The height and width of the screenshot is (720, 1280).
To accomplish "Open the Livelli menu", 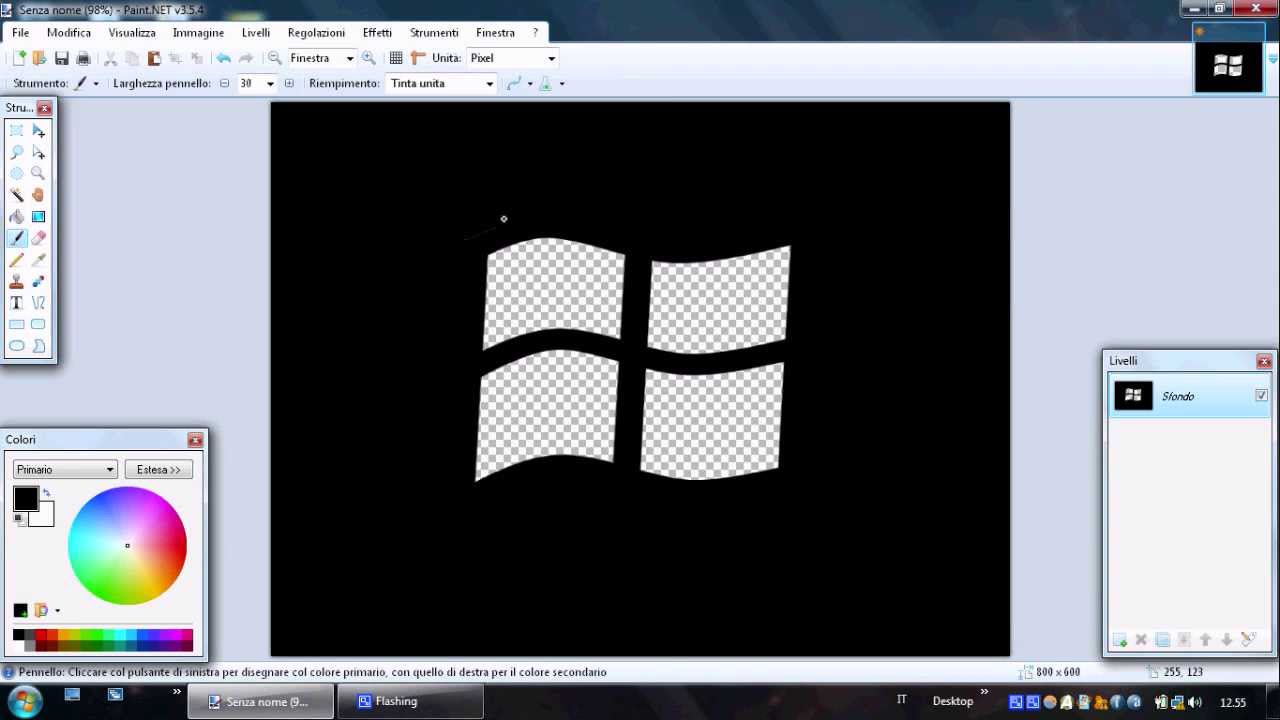I will click(x=256, y=33).
